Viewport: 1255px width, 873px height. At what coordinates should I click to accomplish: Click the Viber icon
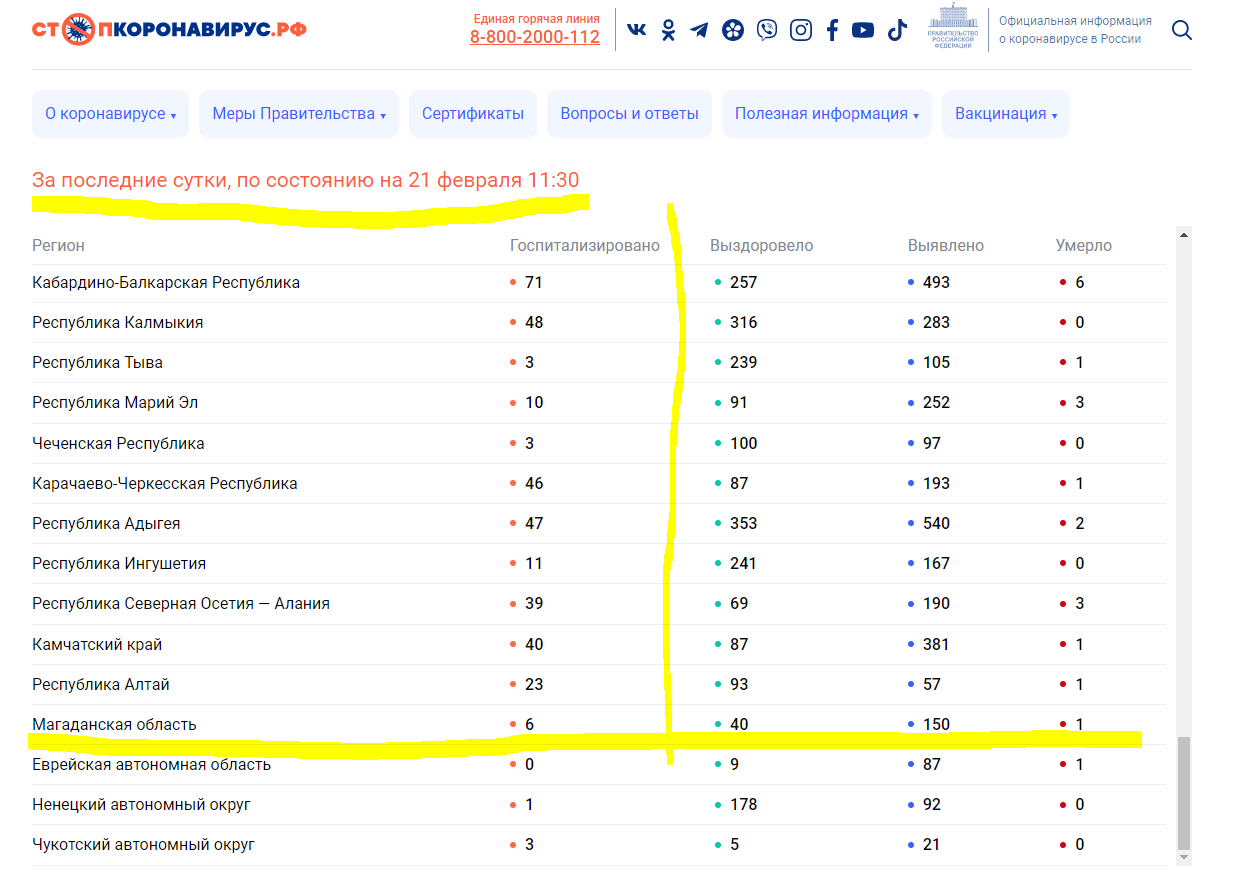(x=767, y=30)
